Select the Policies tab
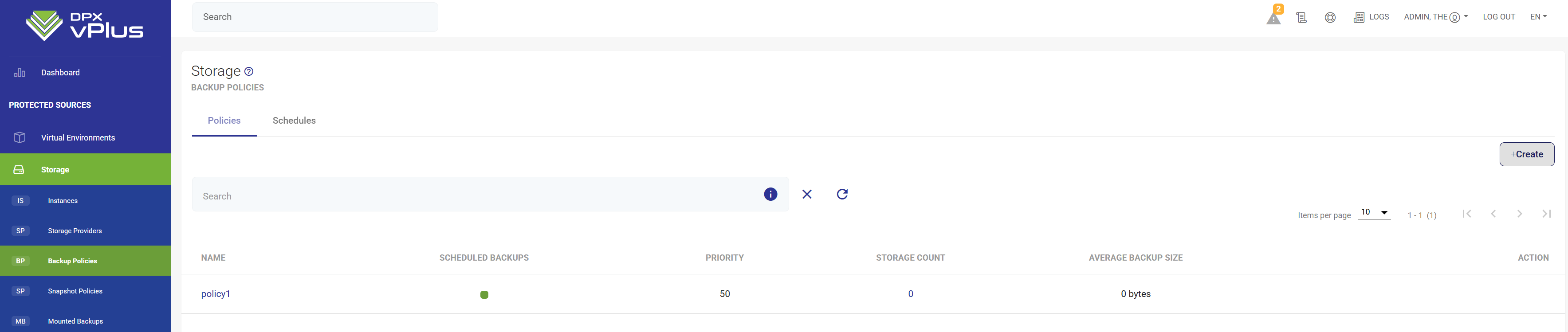 224,121
